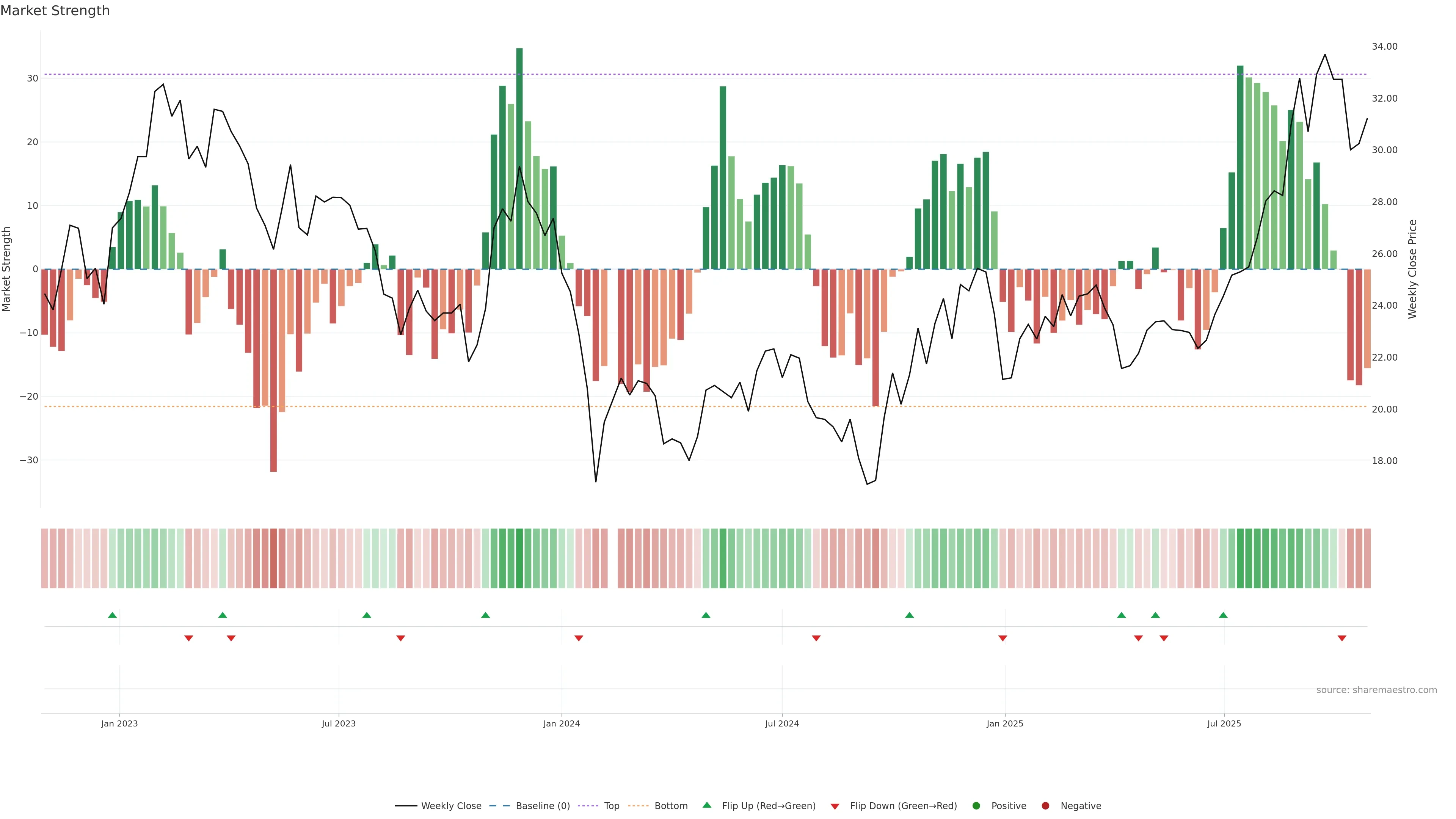Click the source: sharemaestro.com text
The height and width of the screenshot is (819, 1456).
click(1376, 690)
